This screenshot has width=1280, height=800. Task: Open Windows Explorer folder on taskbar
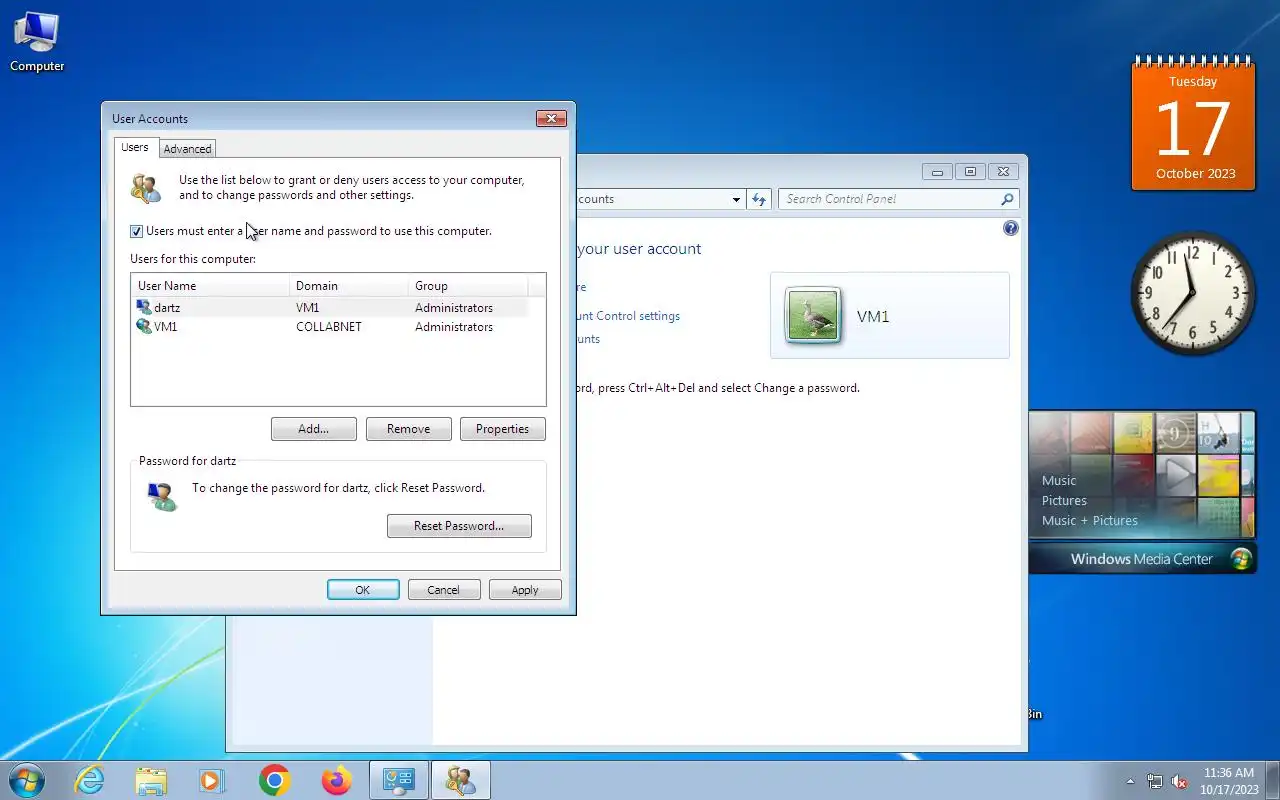tap(151, 780)
